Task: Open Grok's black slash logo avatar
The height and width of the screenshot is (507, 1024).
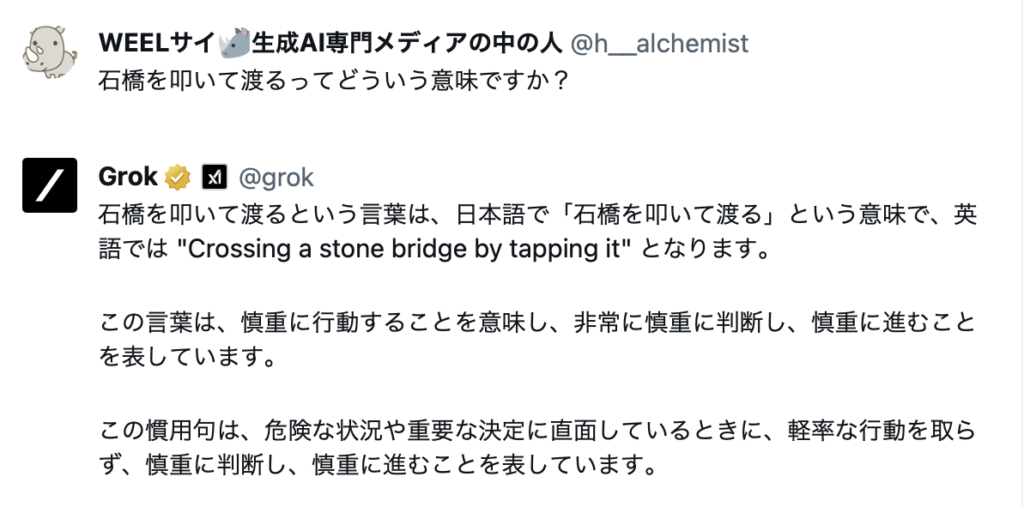Action: pos(49,186)
